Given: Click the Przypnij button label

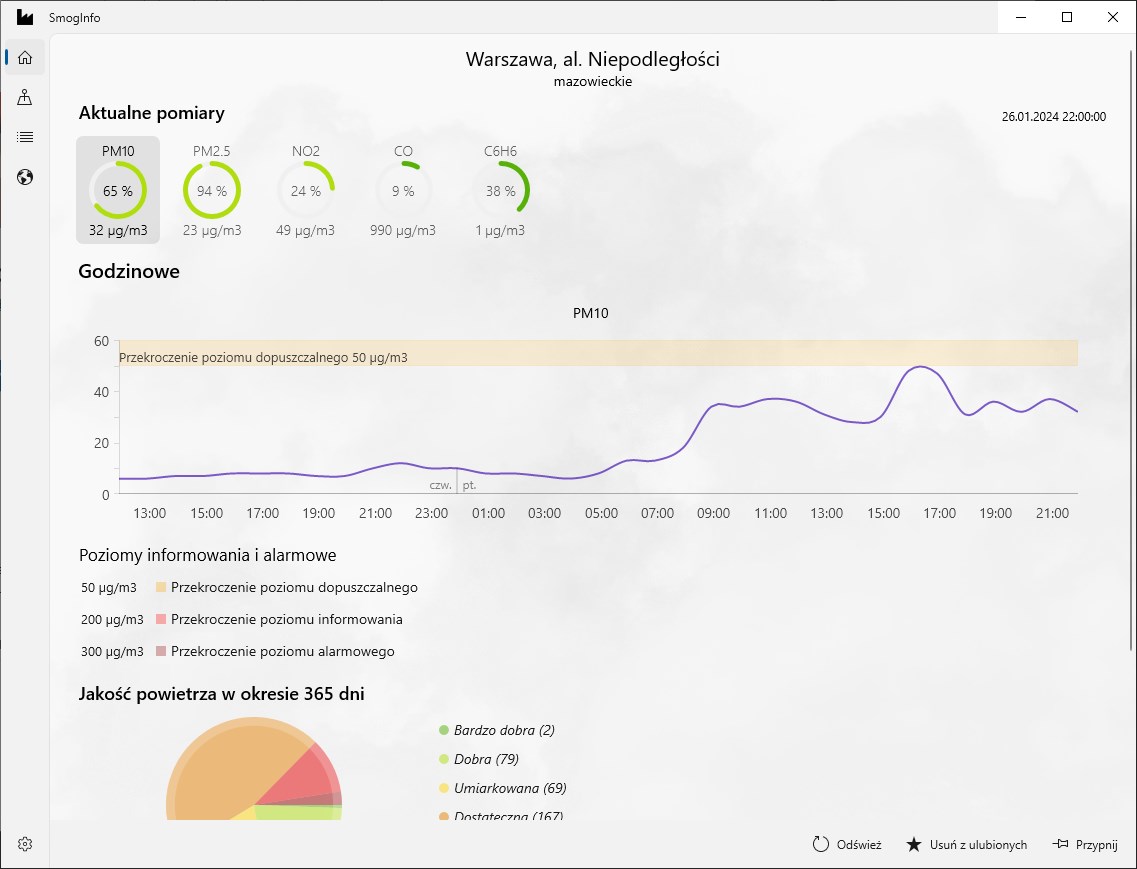Looking at the screenshot, I should pyautogui.click(x=1096, y=844).
